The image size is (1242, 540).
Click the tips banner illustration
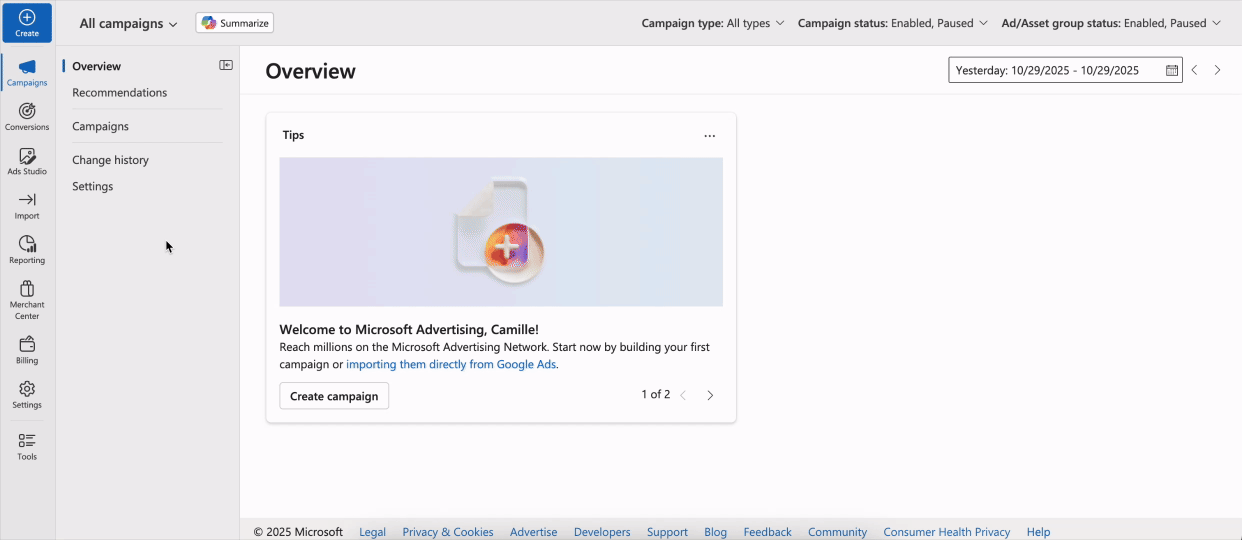point(501,232)
